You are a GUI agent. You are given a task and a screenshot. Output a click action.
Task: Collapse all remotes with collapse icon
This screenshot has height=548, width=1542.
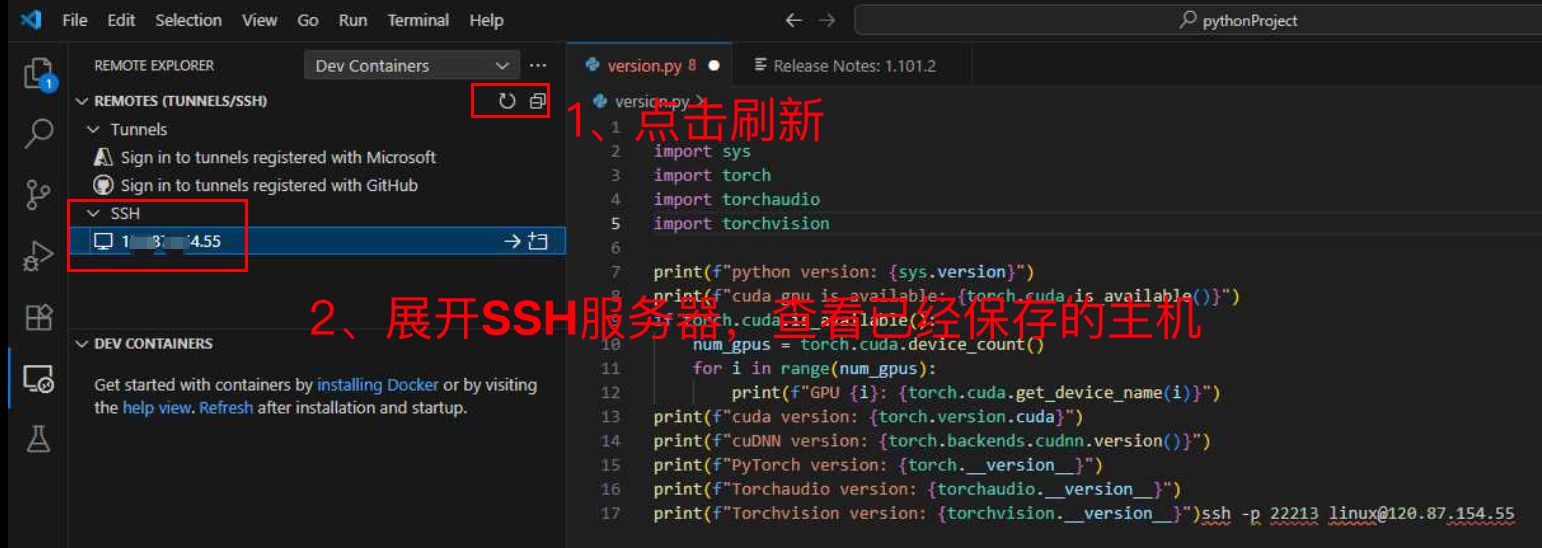(x=538, y=101)
